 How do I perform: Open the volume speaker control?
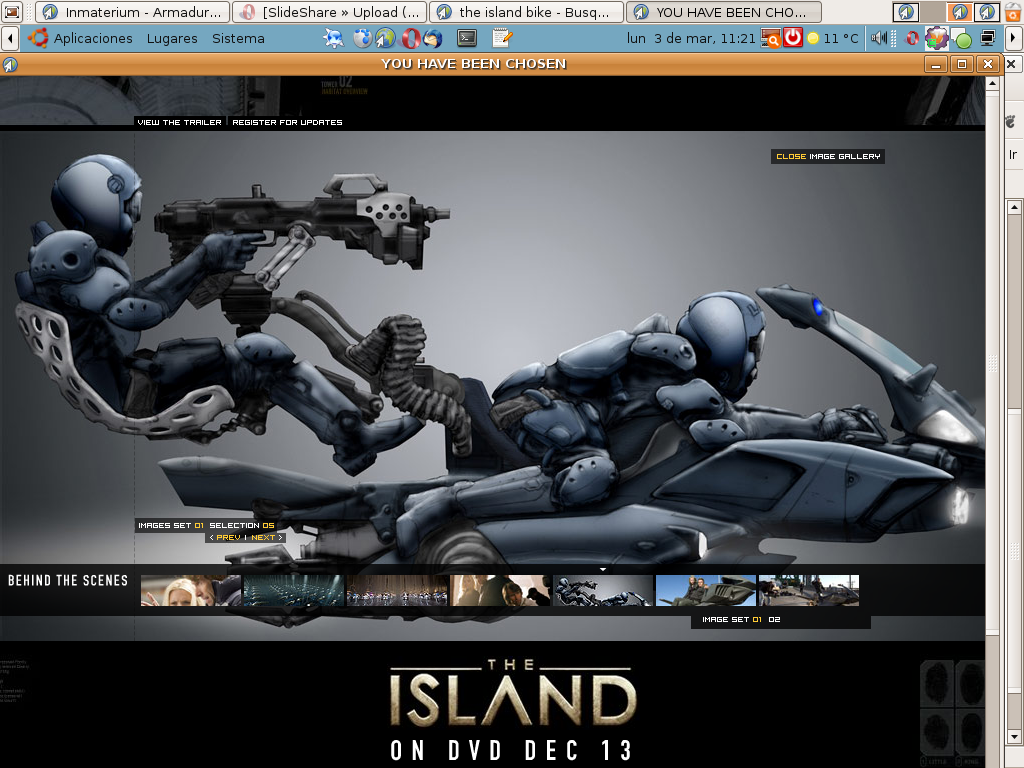click(x=879, y=38)
